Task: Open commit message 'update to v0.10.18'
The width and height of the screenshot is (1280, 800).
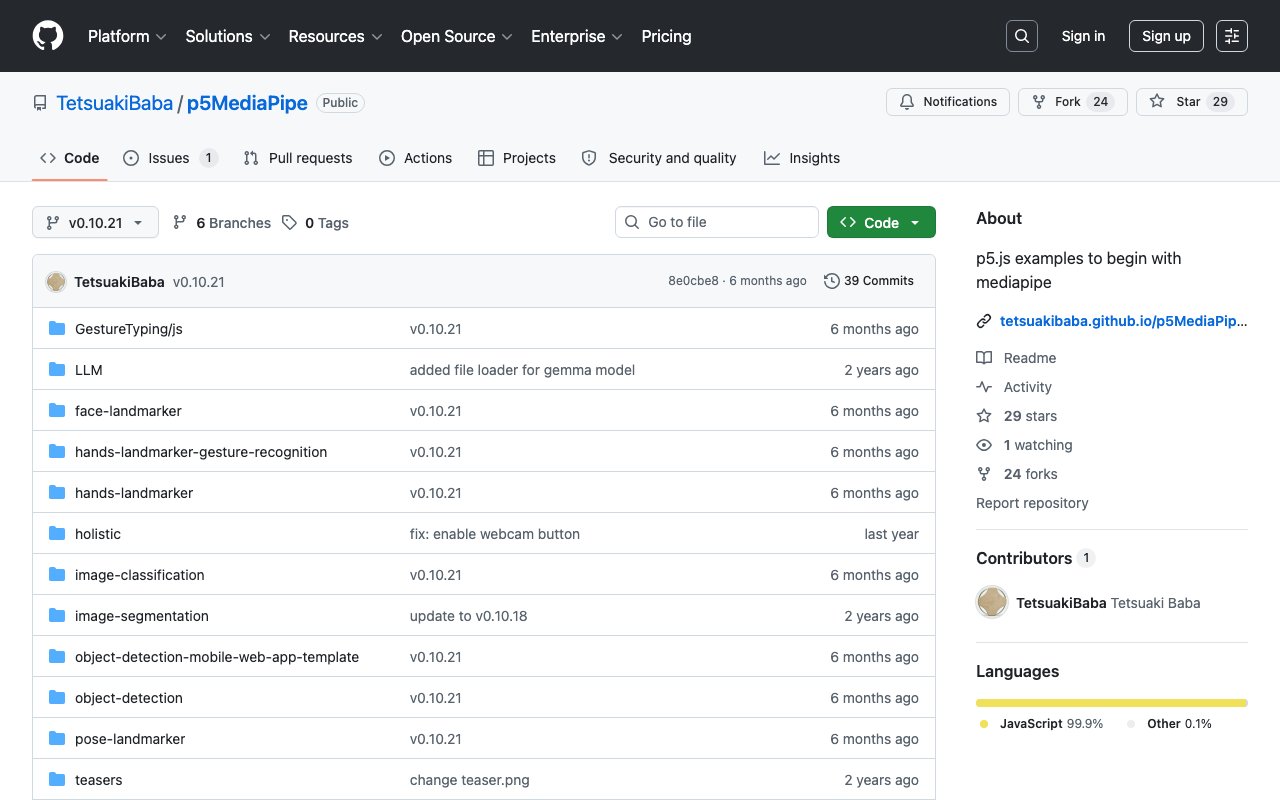Action: [x=468, y=616]
